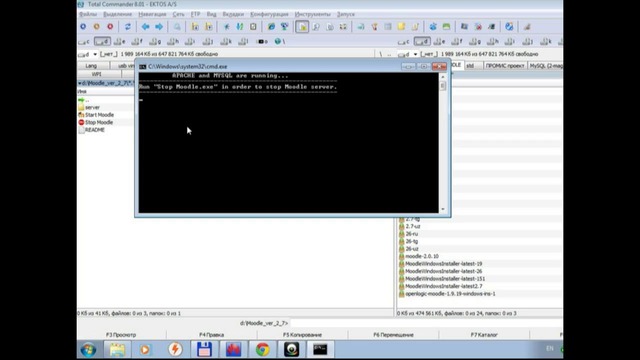Open Конфигурация menu
640x360 pixels.
(269, 14)
